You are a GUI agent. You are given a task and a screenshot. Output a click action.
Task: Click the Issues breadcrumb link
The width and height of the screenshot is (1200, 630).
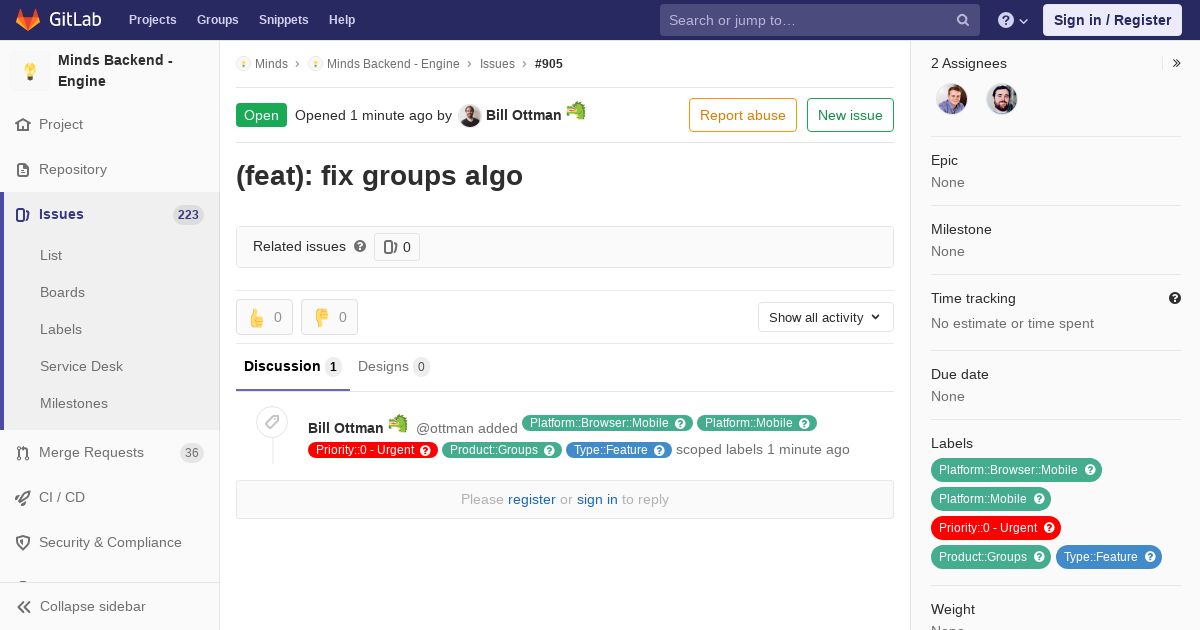[497, 64]
